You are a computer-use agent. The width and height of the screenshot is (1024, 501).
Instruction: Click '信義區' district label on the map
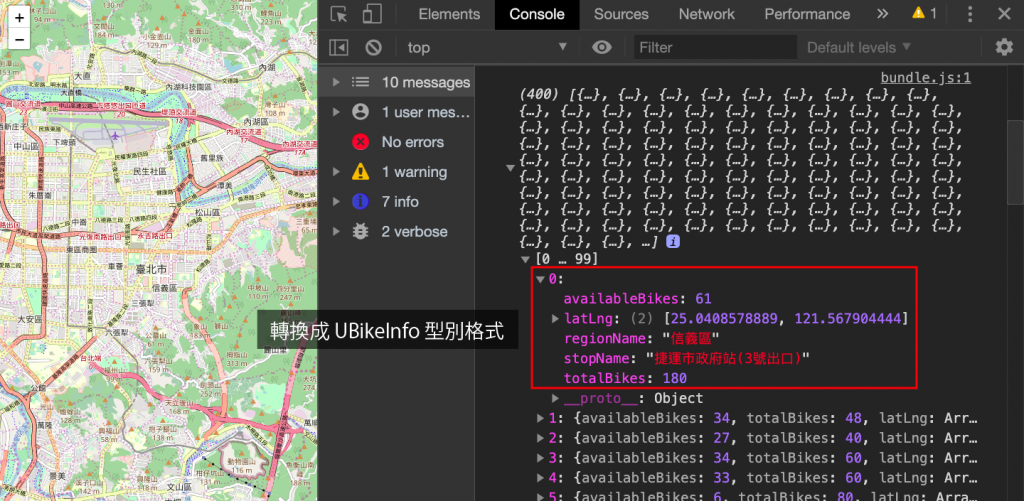pyautogui.click(x=164, y=287)
